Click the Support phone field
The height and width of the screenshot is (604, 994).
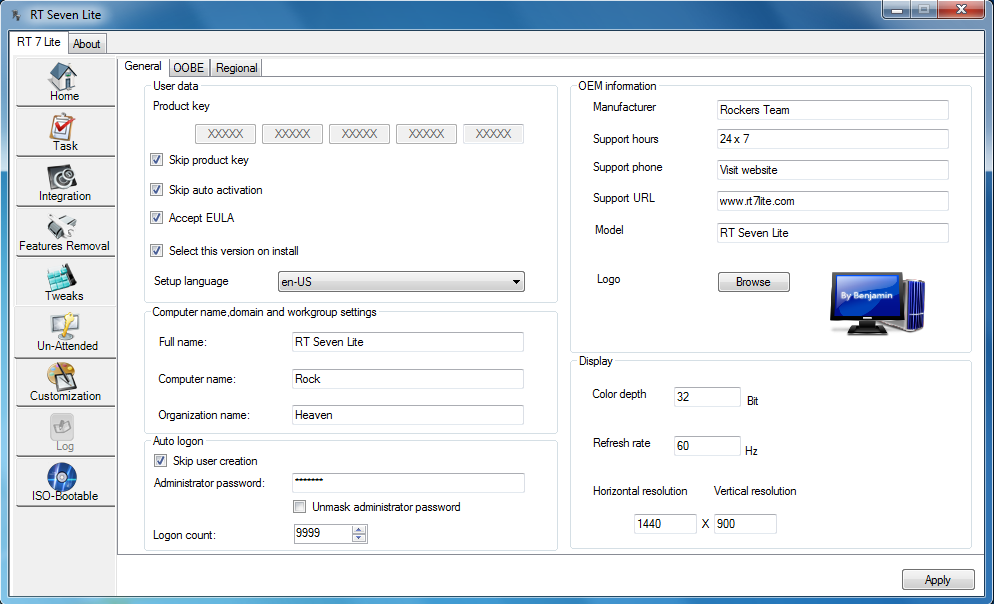[x=833, y=170]
